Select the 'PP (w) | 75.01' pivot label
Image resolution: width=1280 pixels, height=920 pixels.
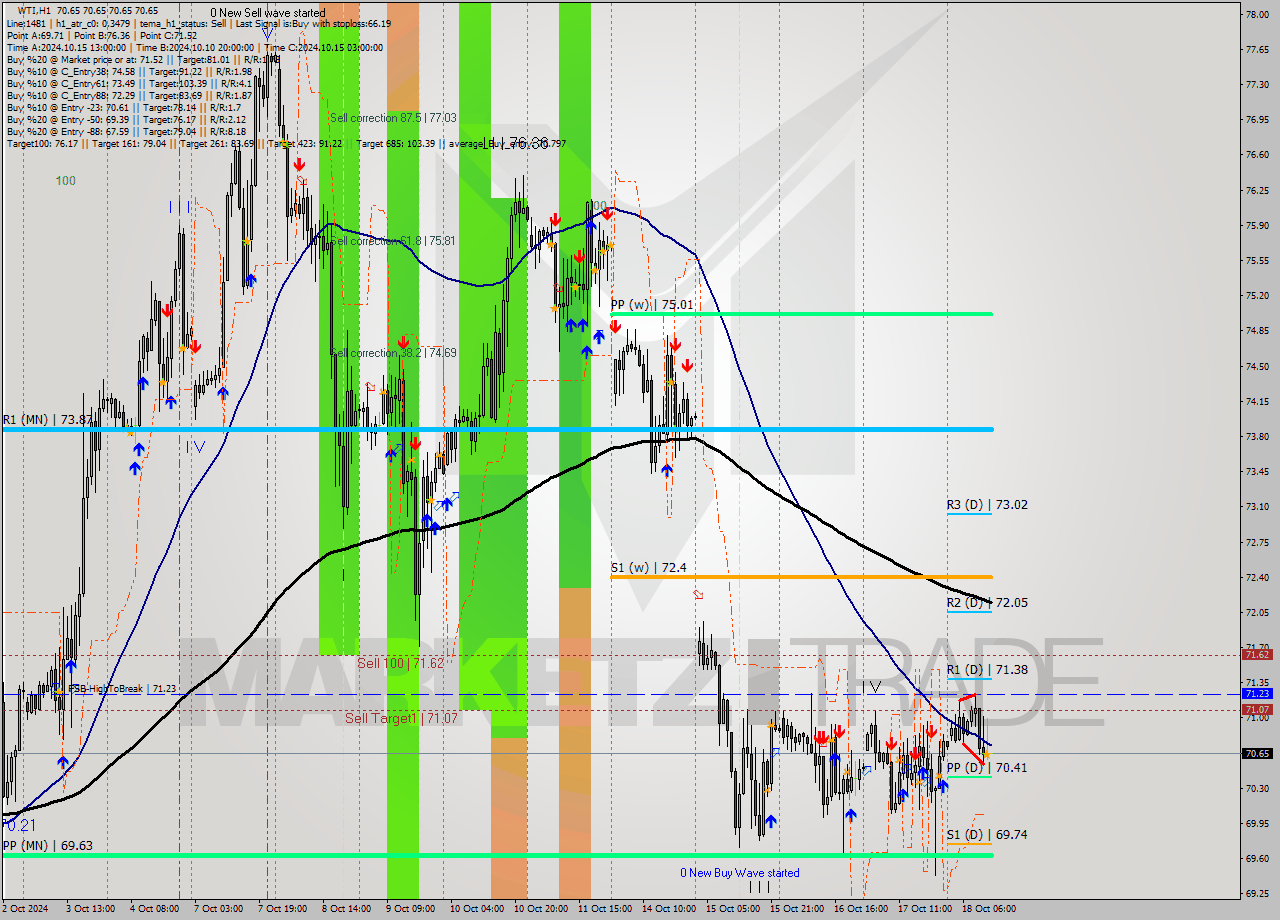(651, 304)
